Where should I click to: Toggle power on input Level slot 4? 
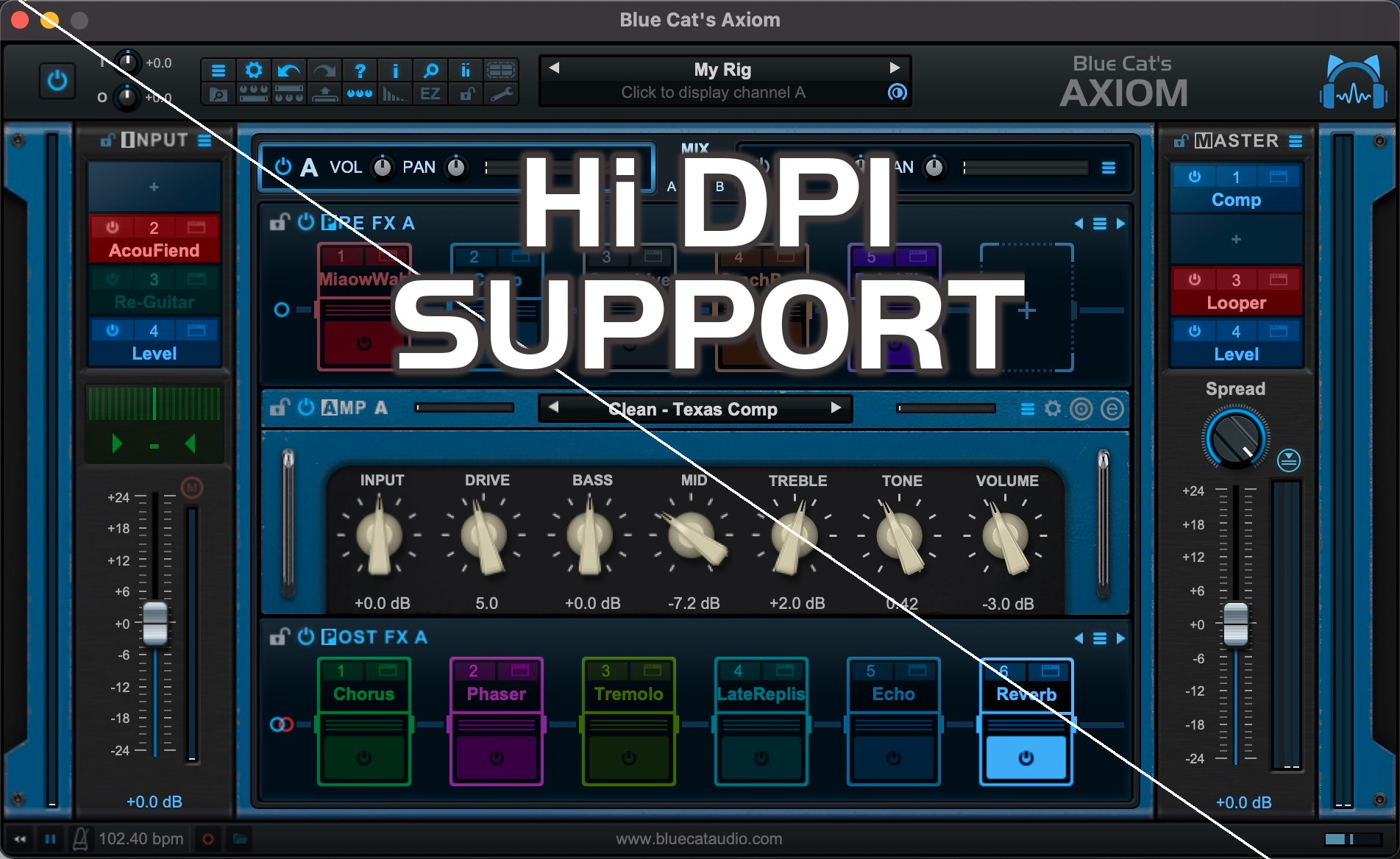[113, 330]
